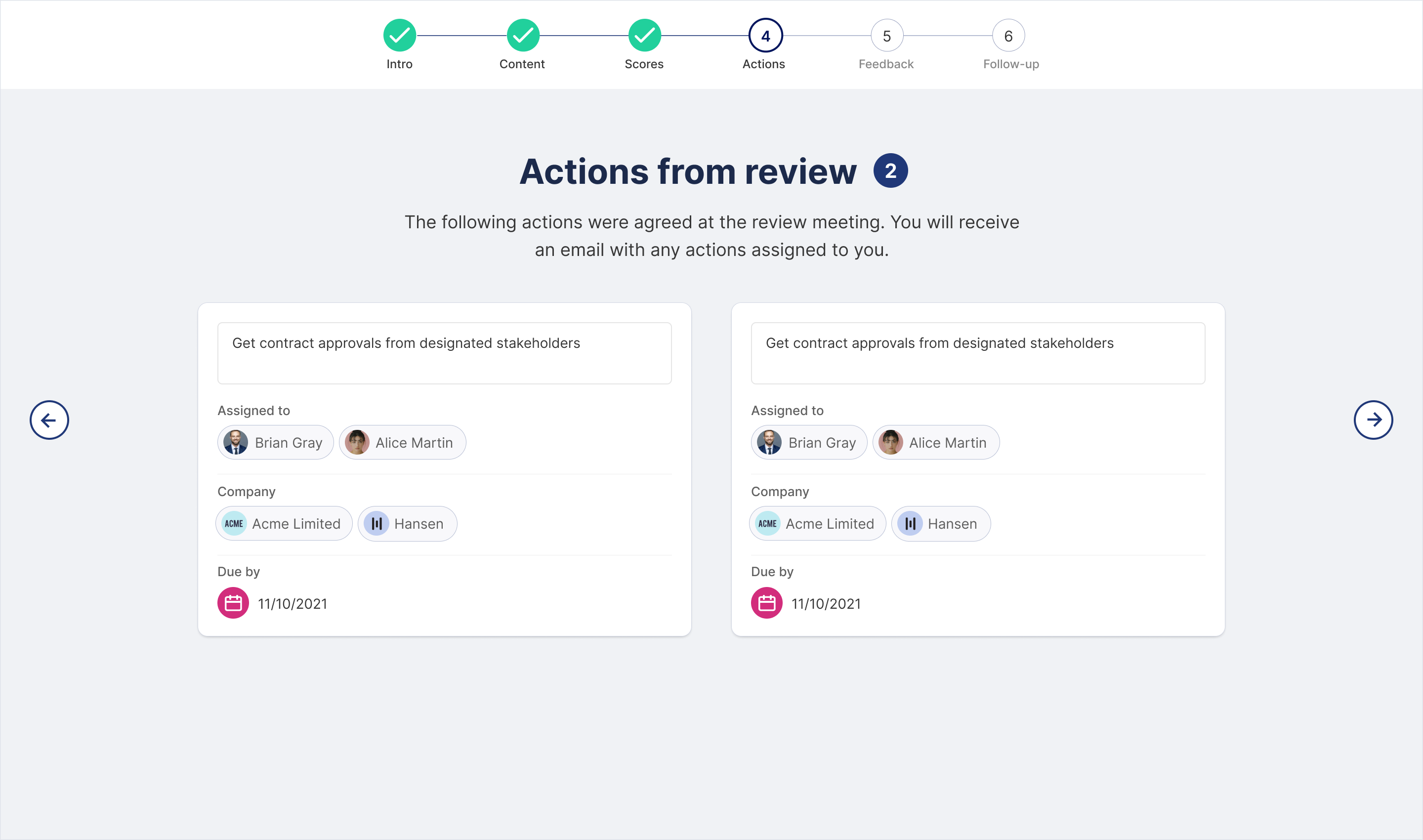The height and width of the screenshot is (840, 1423).
Task: Click the forward navigation arrow button
Action: 1373,420
